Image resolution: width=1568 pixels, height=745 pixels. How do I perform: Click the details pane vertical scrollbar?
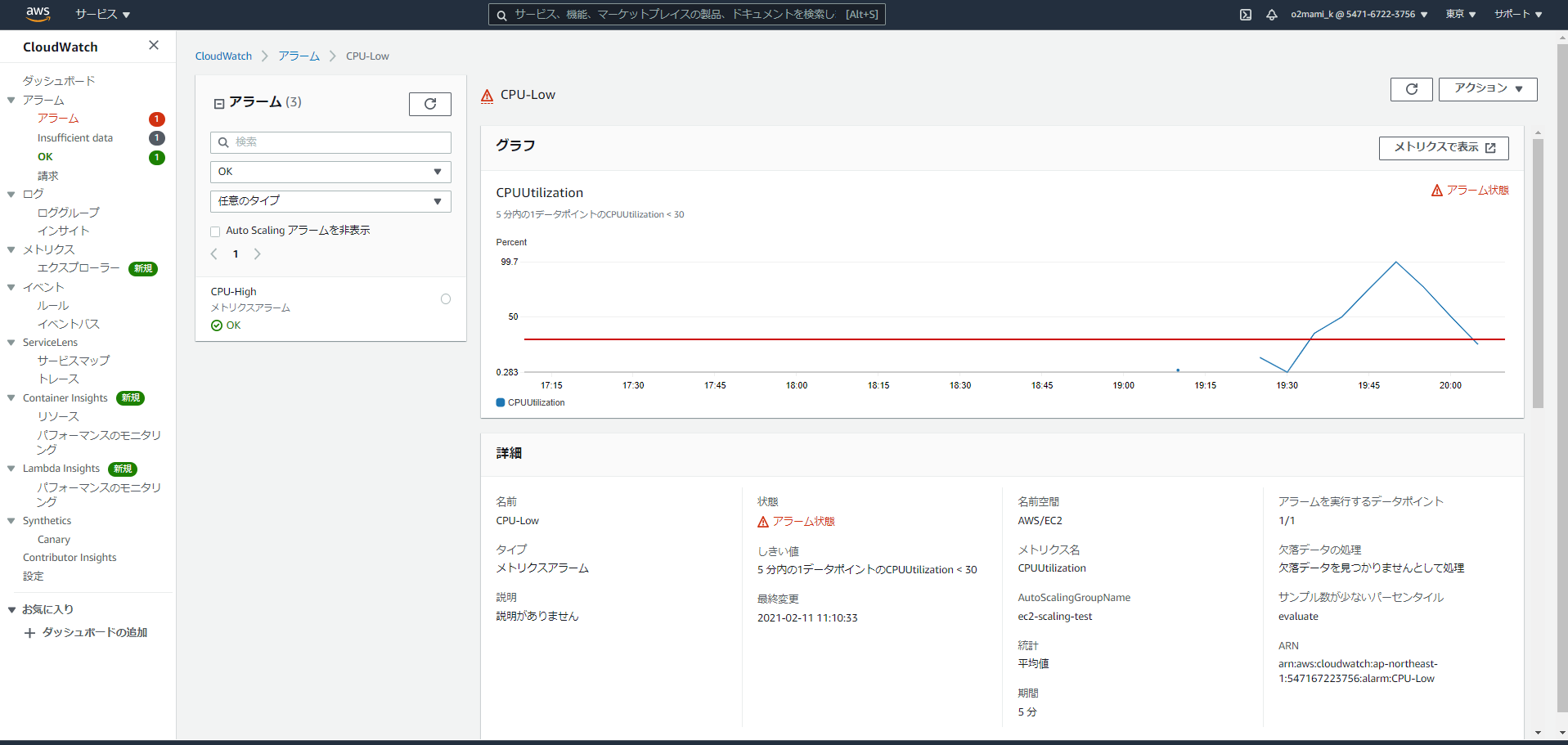click(x=1538, y=273)
